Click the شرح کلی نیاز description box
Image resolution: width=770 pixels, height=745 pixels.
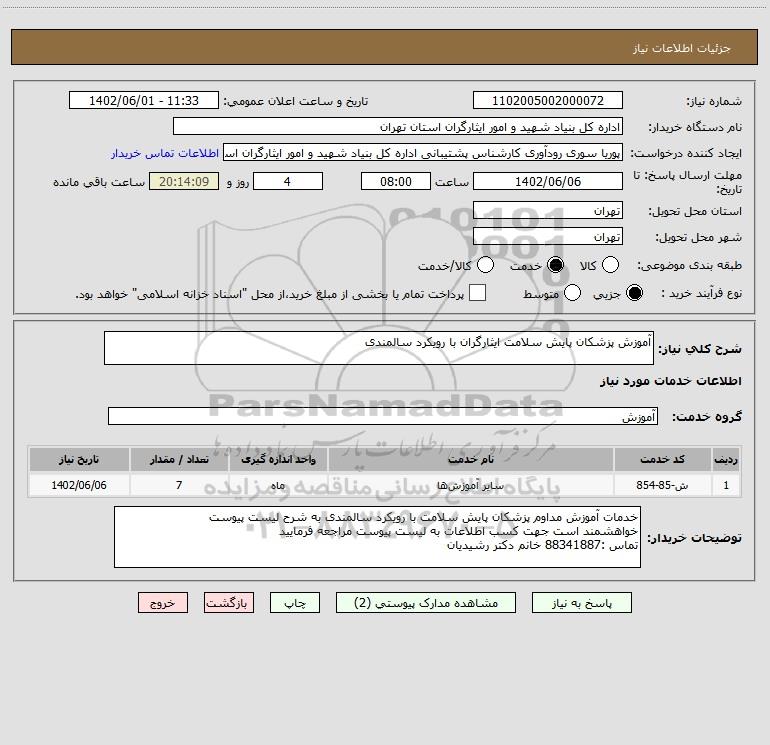click(x=379, y=348)
